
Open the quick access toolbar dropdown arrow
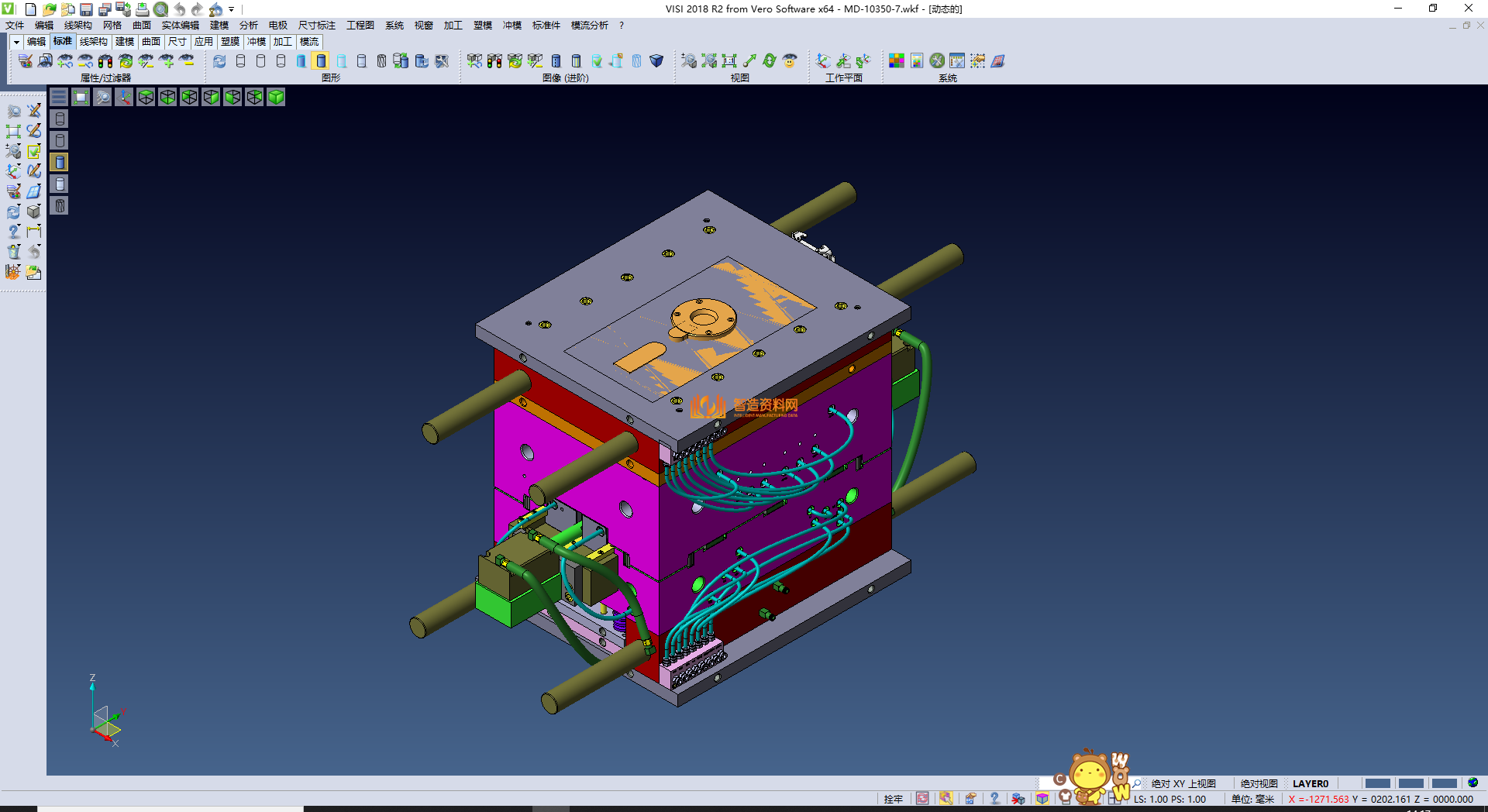pos(232,9)
